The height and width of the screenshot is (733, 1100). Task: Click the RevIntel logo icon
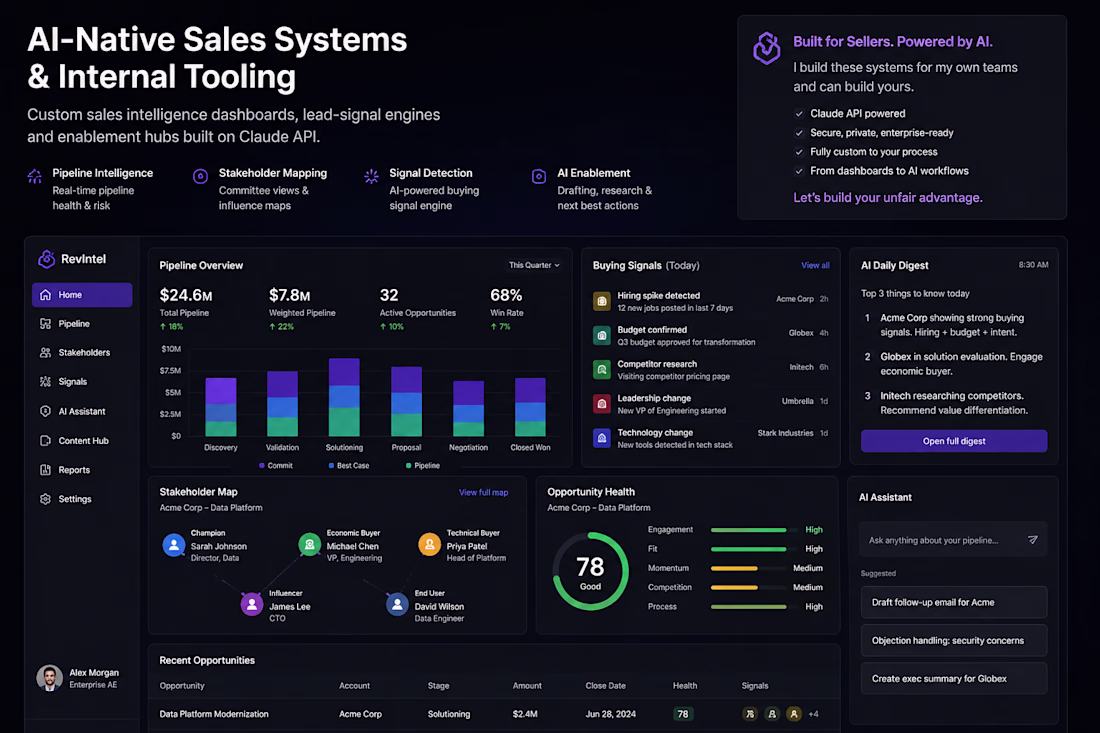[x=46, y=259]
